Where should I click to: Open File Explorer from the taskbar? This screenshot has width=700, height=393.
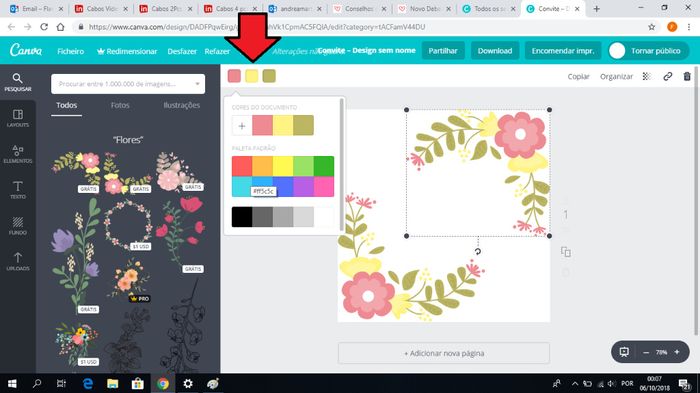(112, 383)
